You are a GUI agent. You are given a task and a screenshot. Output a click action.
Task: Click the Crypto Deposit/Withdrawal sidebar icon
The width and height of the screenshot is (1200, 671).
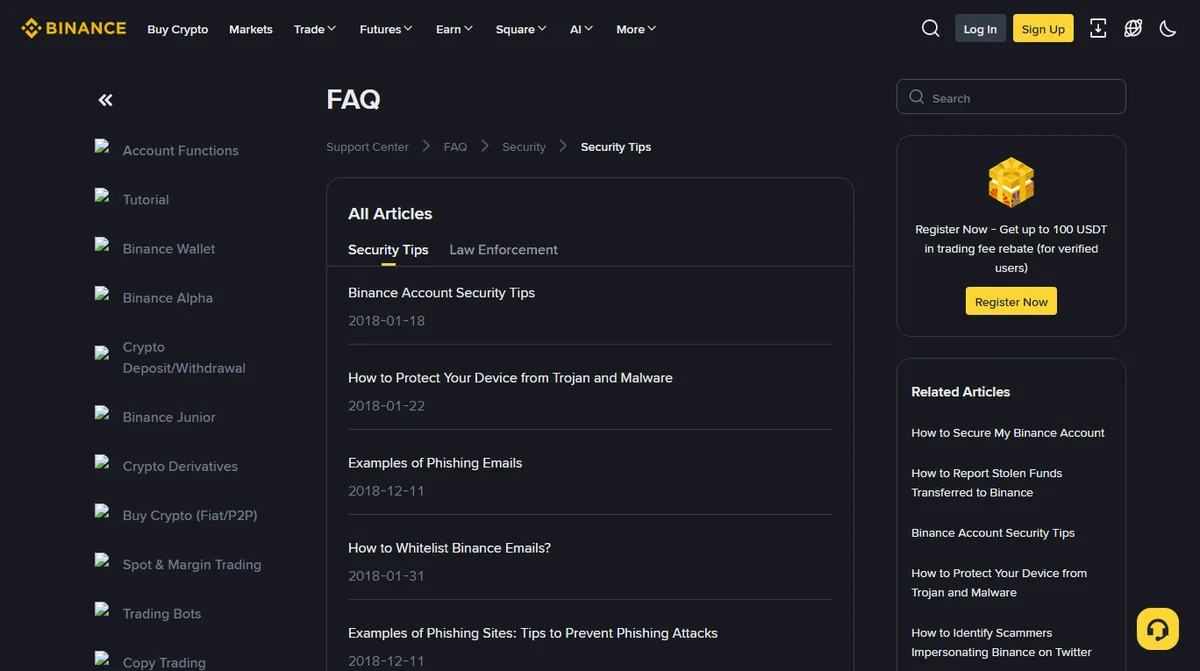(102, 353)
